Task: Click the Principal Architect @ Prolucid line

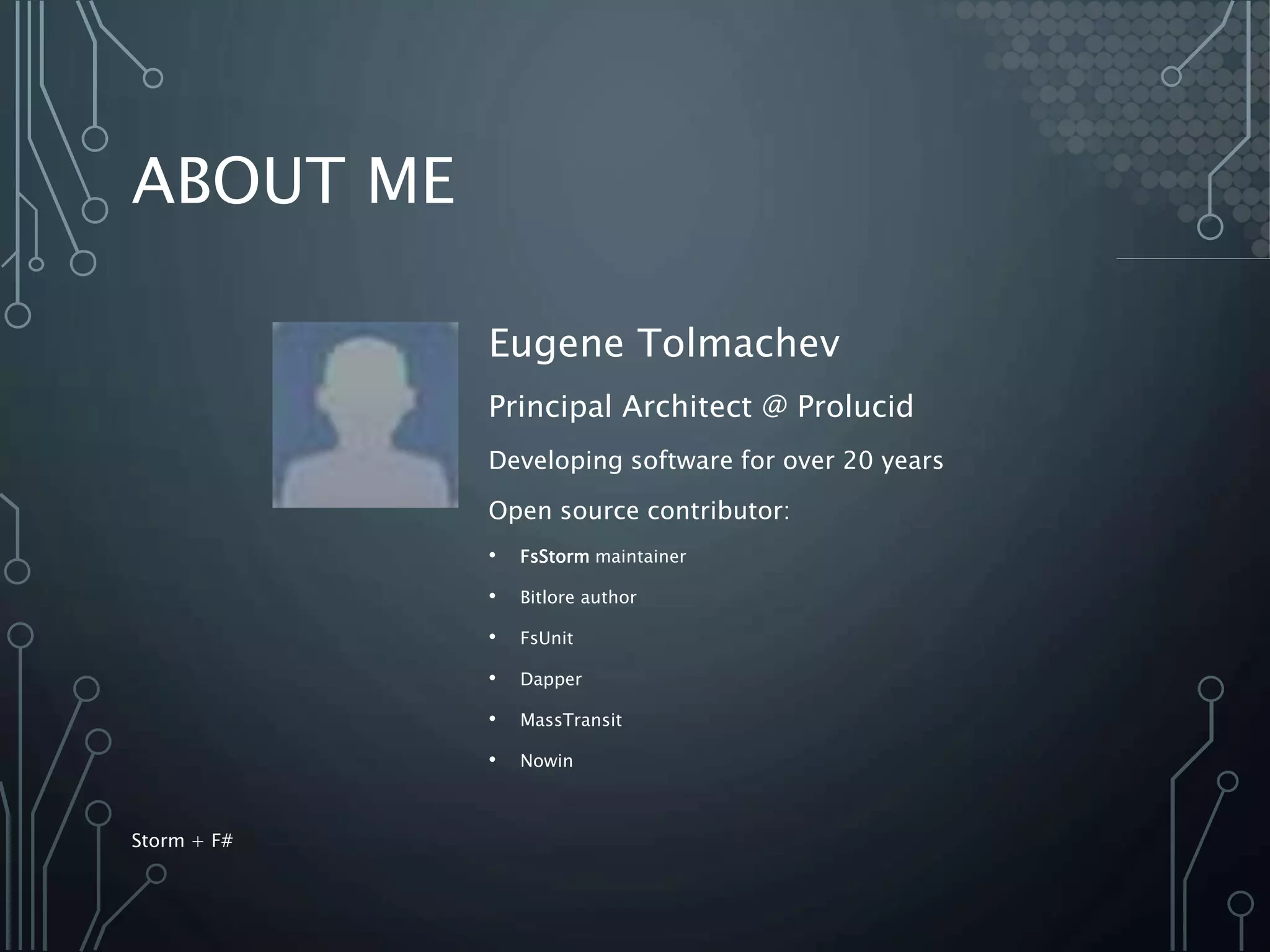Action: click(701, 407)
